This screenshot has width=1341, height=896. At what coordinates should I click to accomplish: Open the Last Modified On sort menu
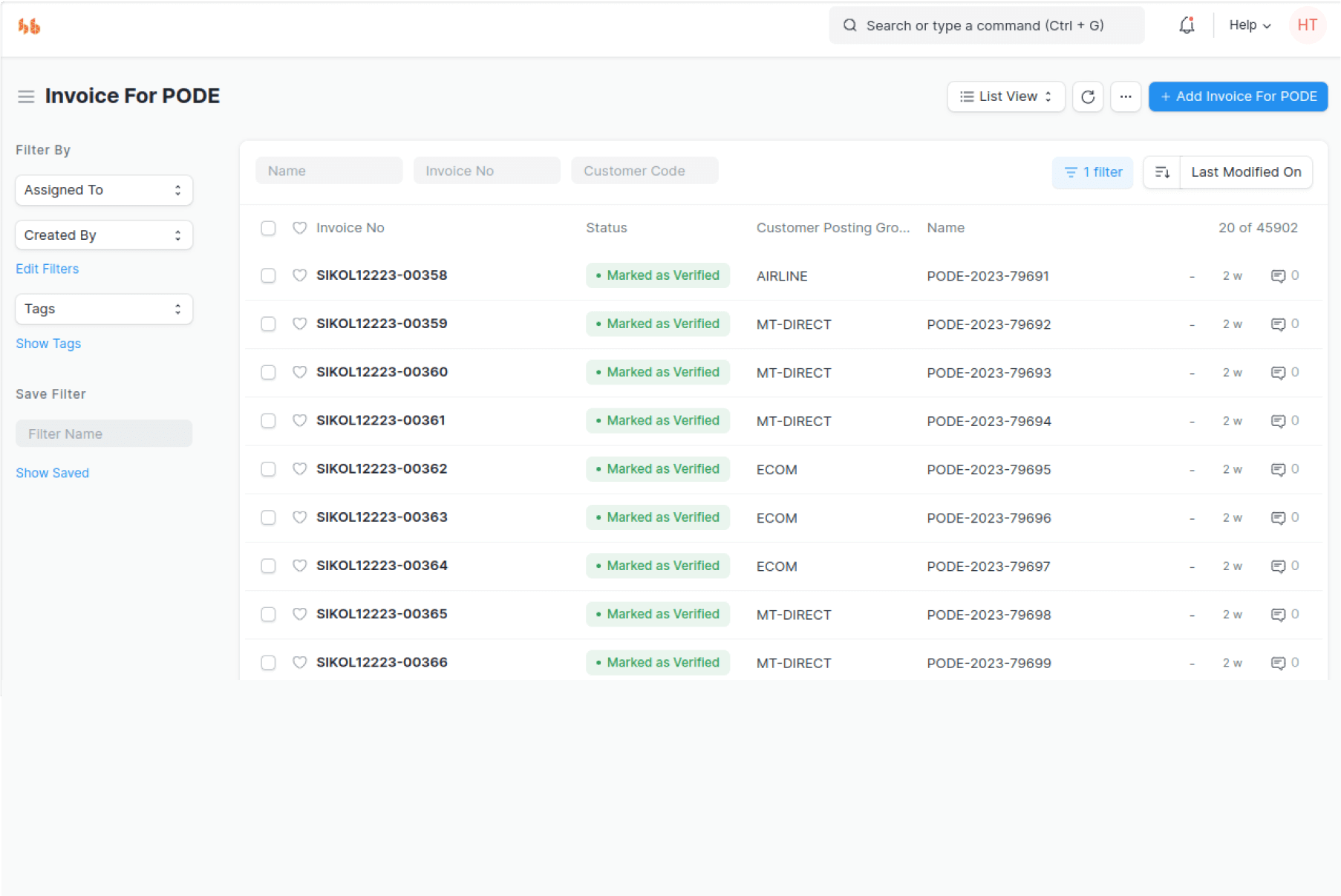[x=1245, y=172]
